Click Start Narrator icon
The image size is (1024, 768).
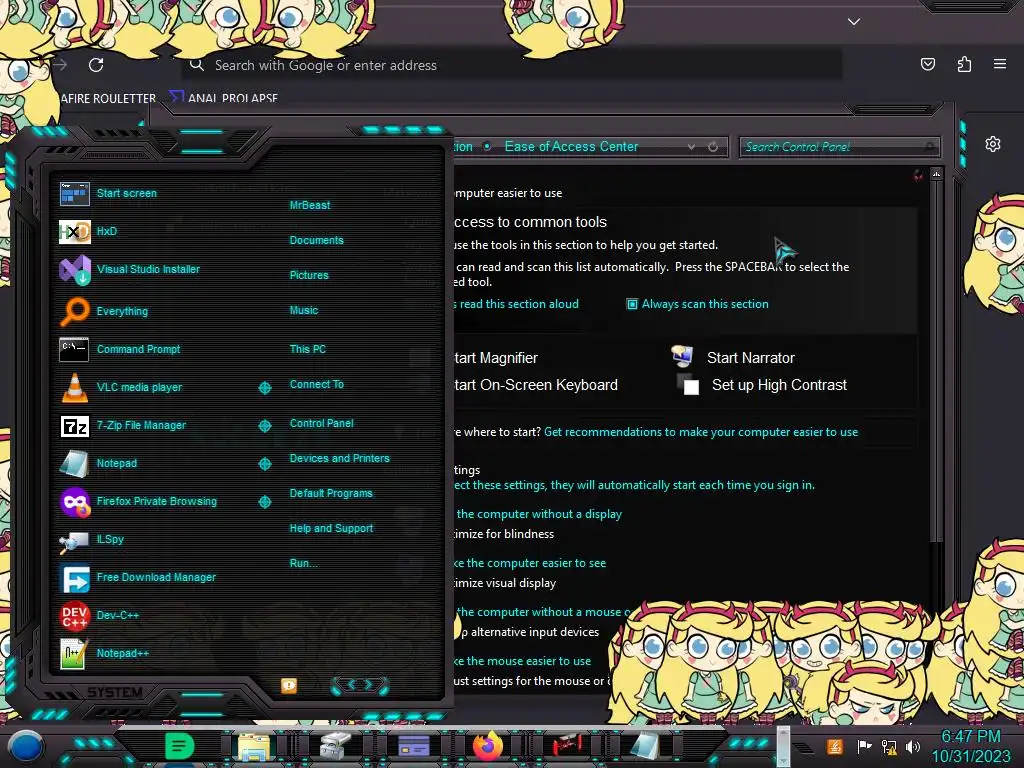682,356
